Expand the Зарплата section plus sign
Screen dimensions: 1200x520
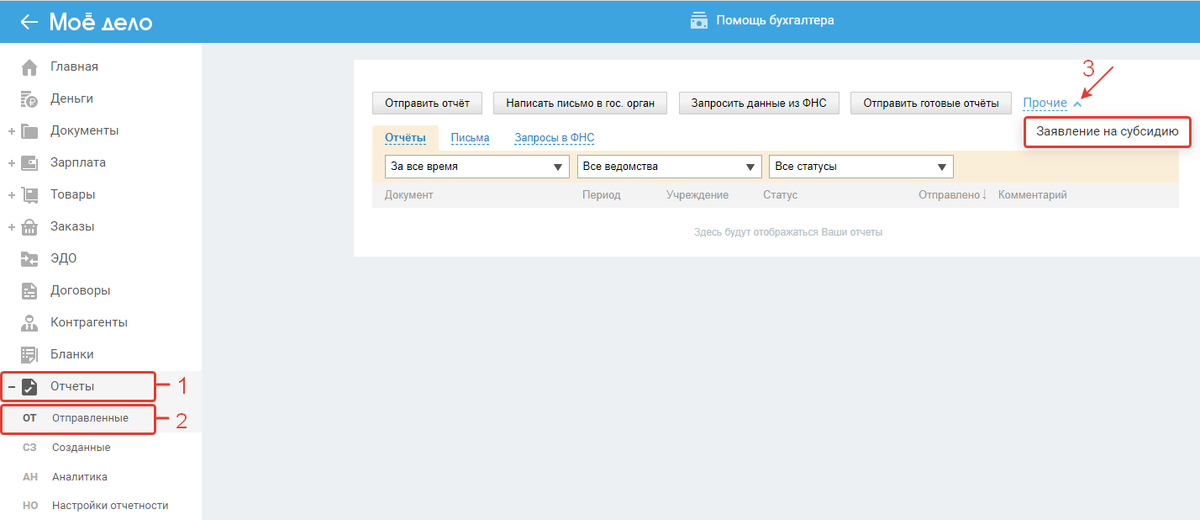point(11,163)
